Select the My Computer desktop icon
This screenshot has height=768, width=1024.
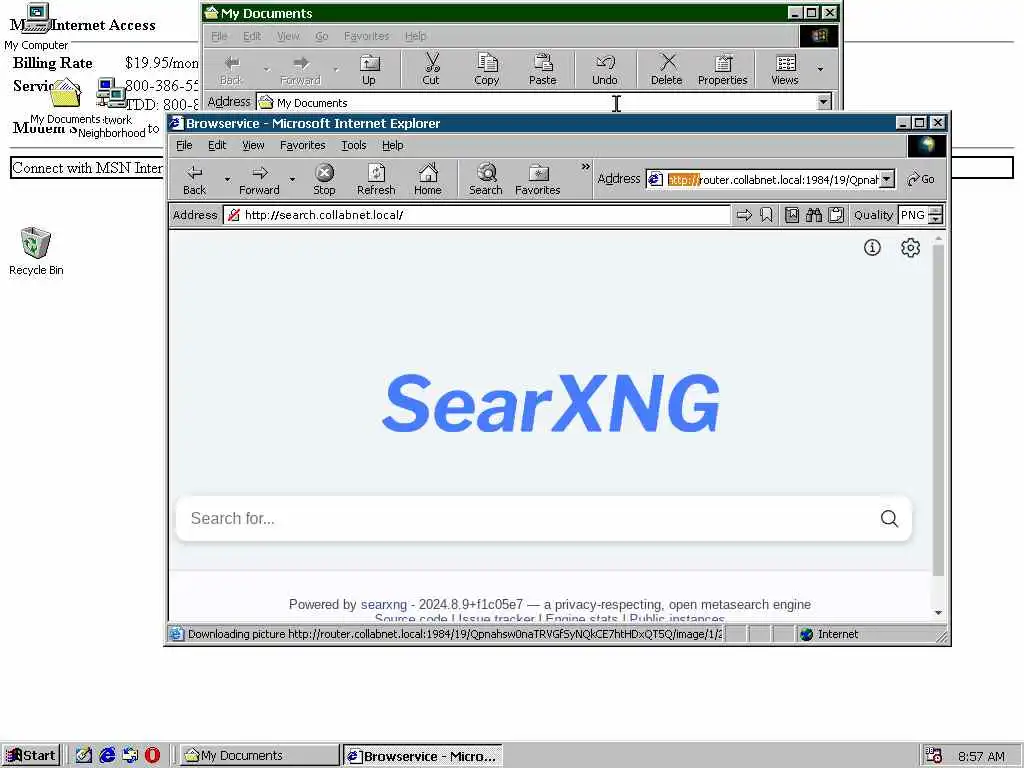[36, 26]
